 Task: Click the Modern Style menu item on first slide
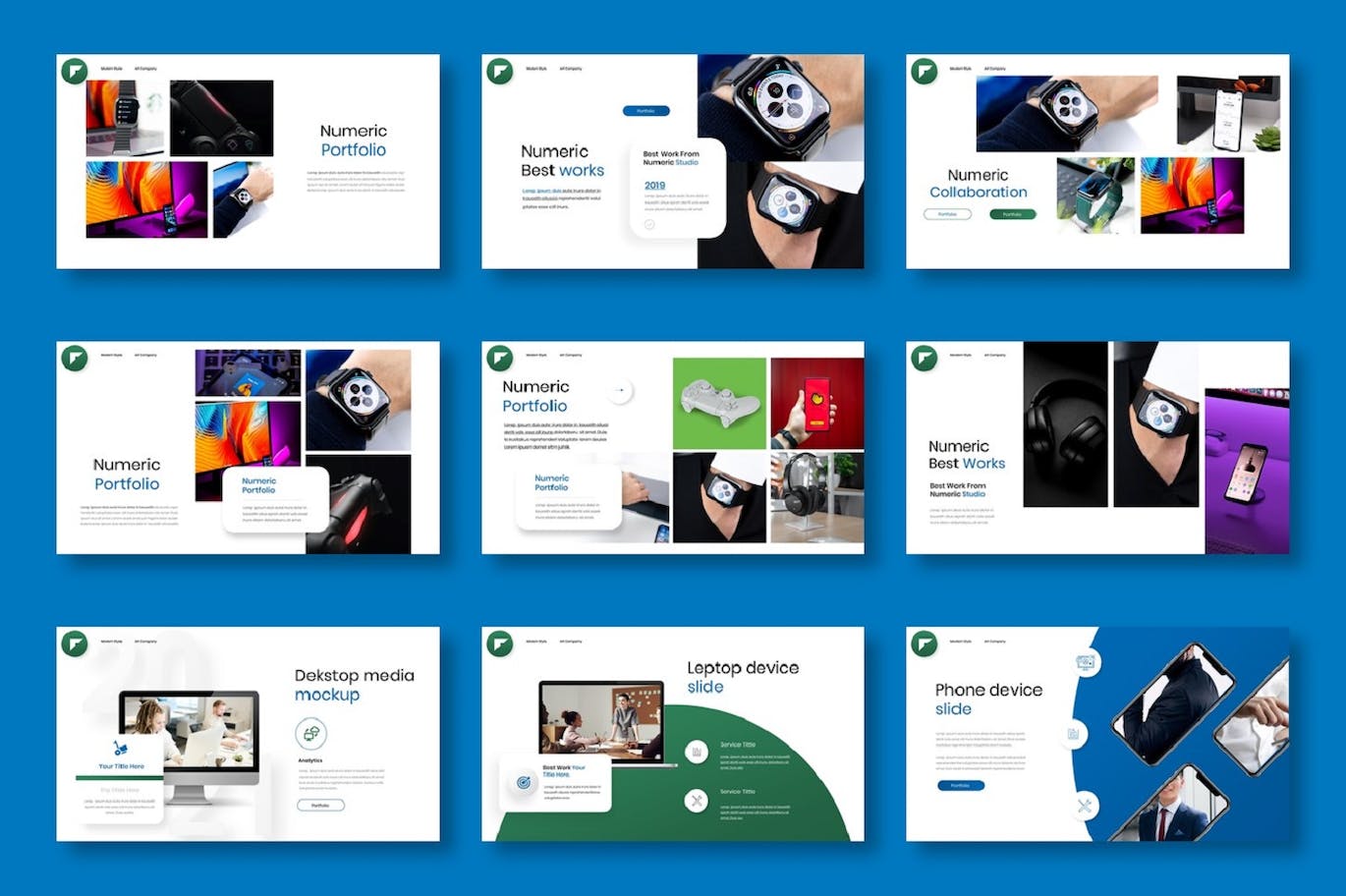(111, 69)
